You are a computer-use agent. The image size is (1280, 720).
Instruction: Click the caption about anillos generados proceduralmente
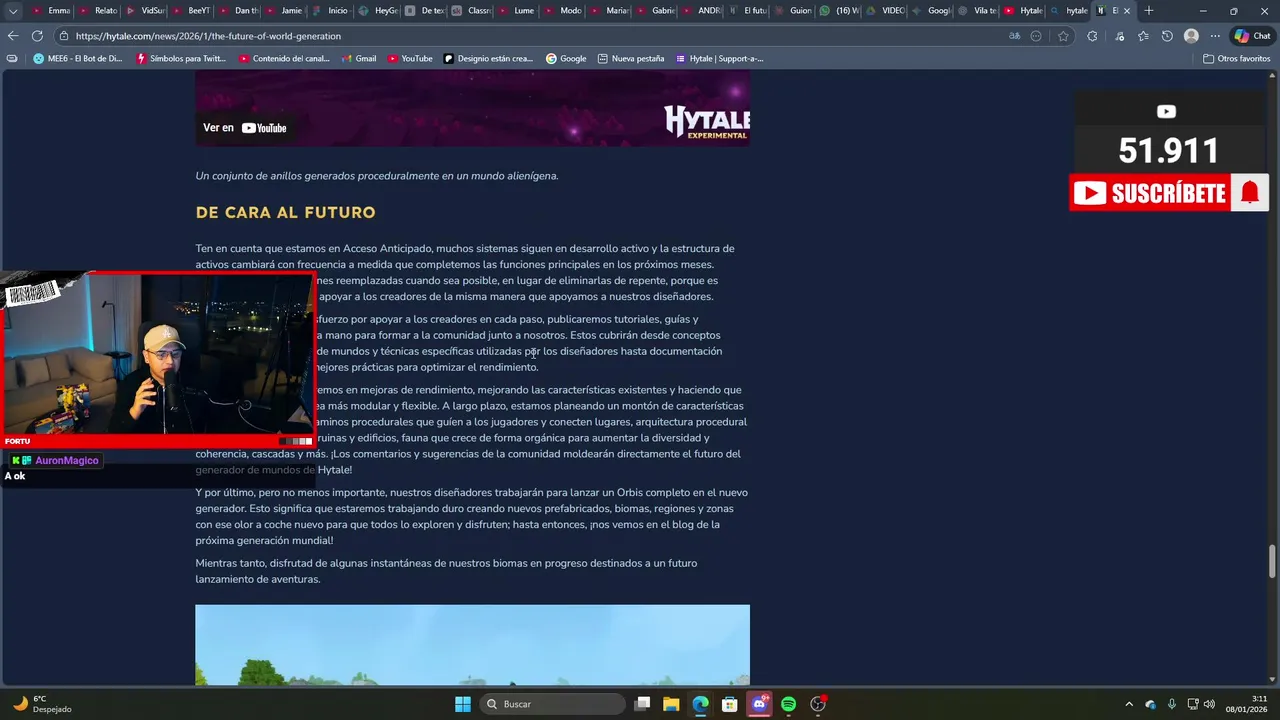tap(377, 176)
